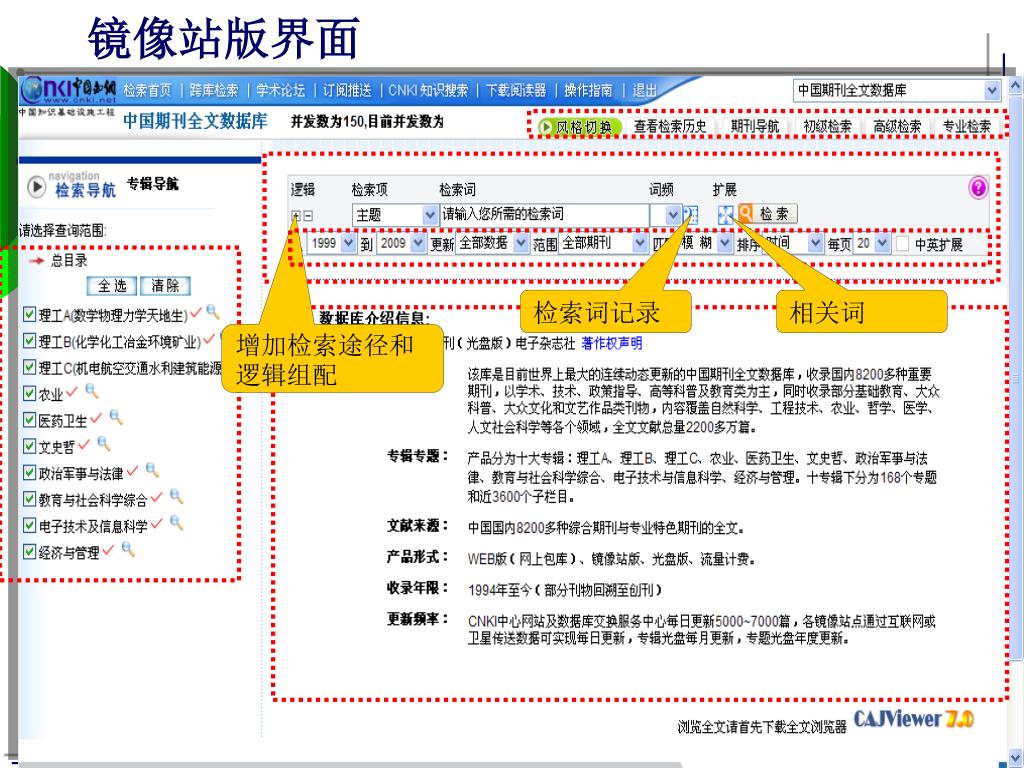Open the 词频 frequency dropdown

666,215
